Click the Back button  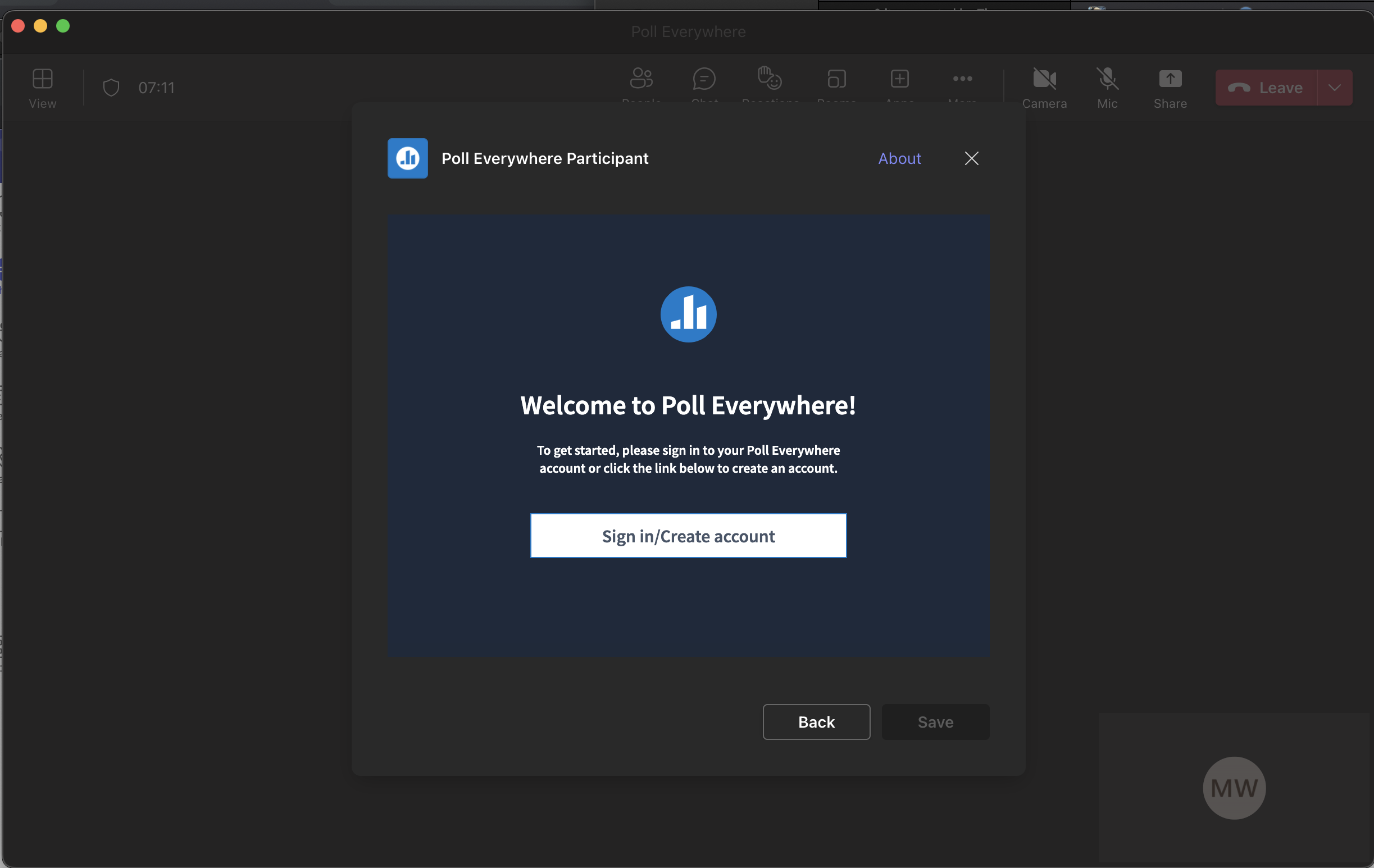click(816, 721)
